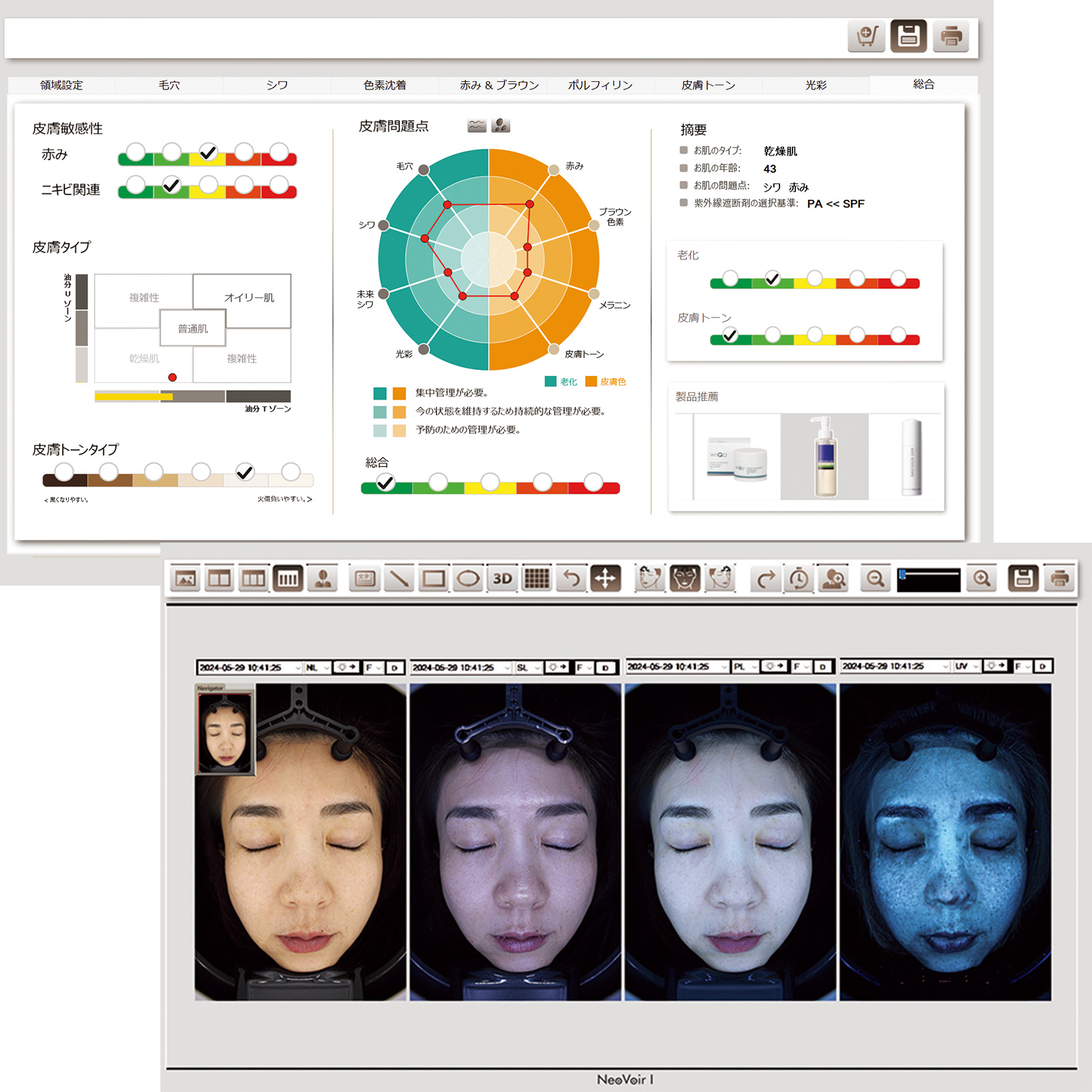Select the middle radio on 総合 scale
This screenshot has height=1092, width=1092.
(x=490, y=482)
